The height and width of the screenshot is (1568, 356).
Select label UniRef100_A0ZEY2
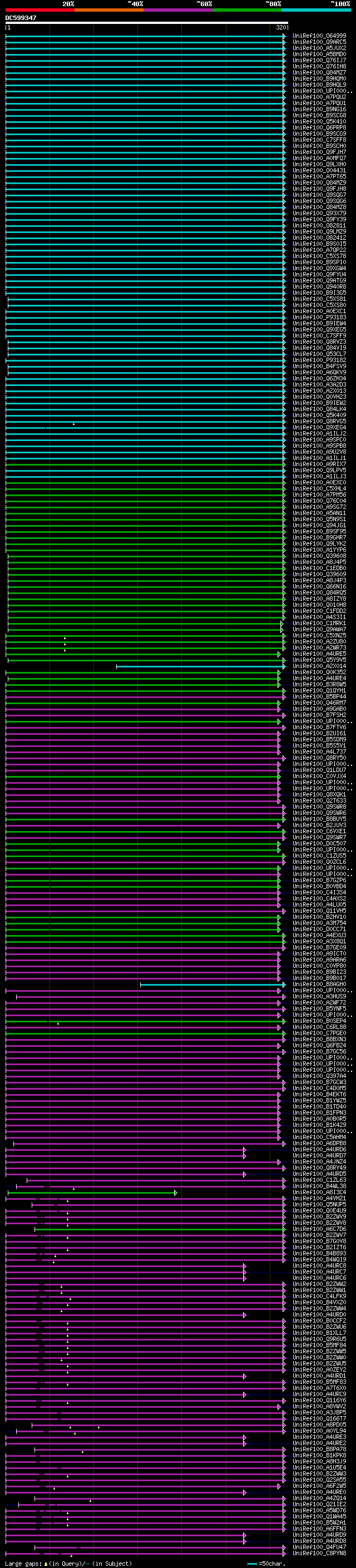click(319, 1370)
